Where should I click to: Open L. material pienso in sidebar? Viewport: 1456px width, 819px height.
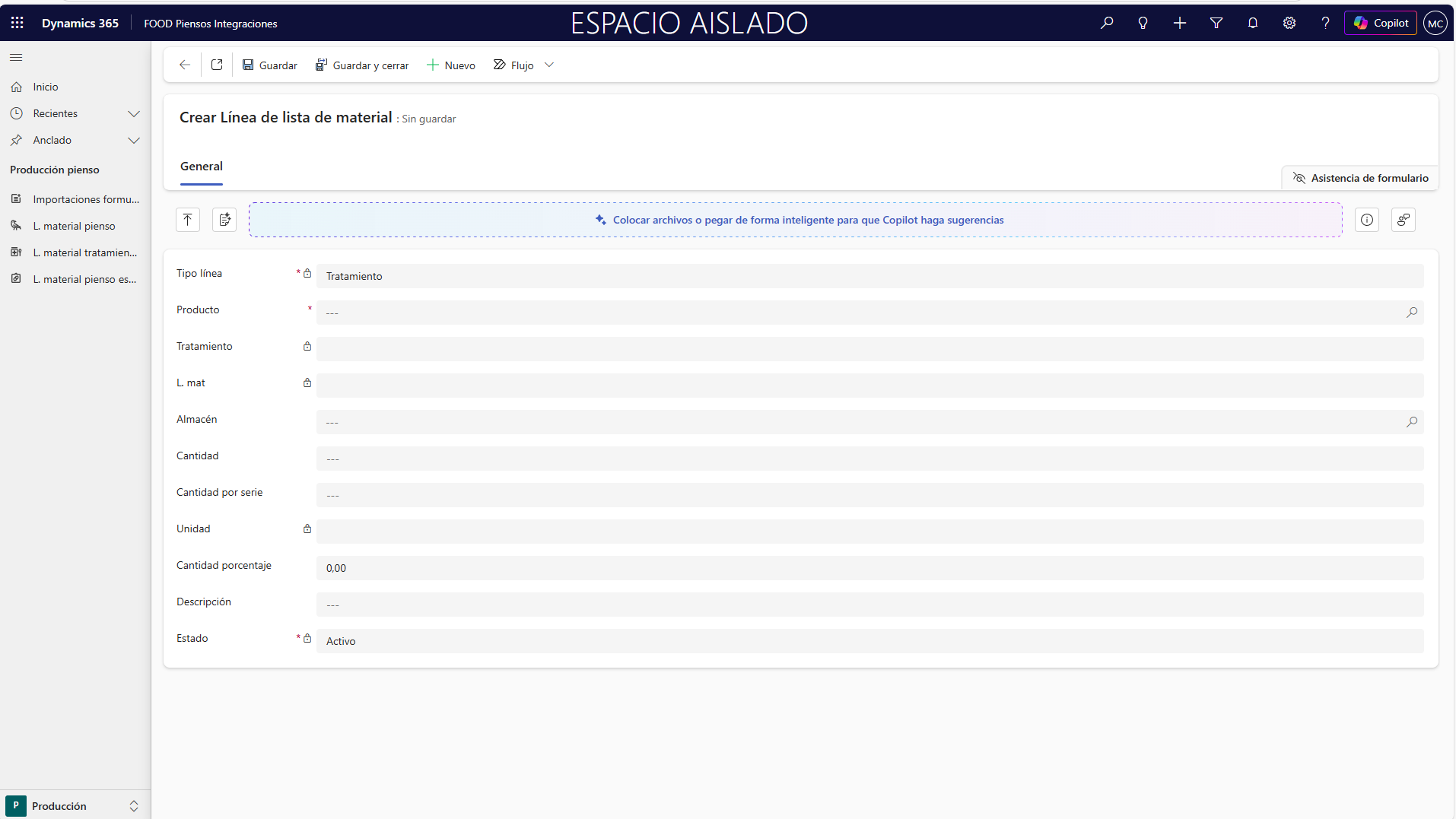point(74,226)
